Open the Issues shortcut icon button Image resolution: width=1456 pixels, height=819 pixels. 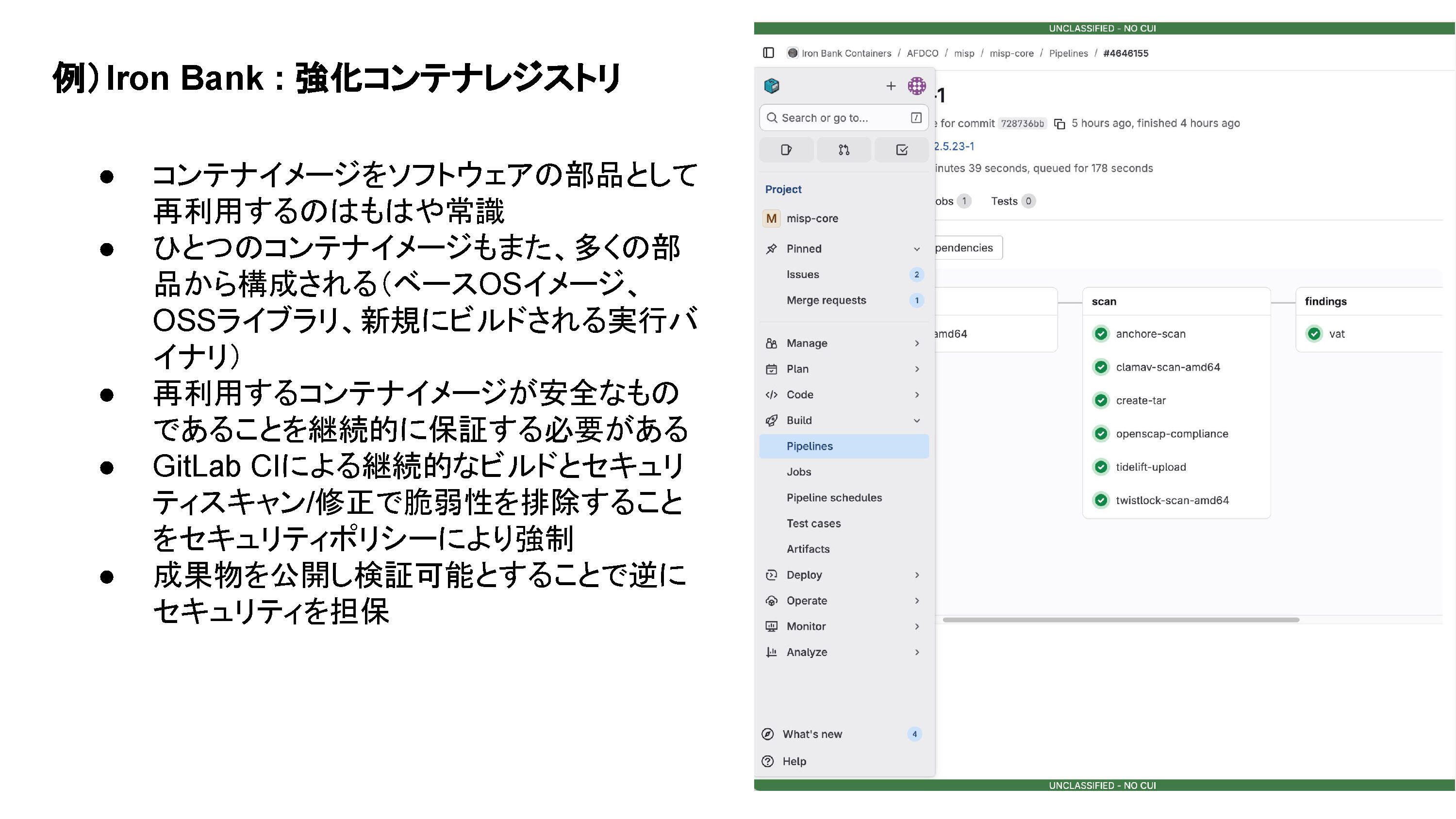click(786, 150)
